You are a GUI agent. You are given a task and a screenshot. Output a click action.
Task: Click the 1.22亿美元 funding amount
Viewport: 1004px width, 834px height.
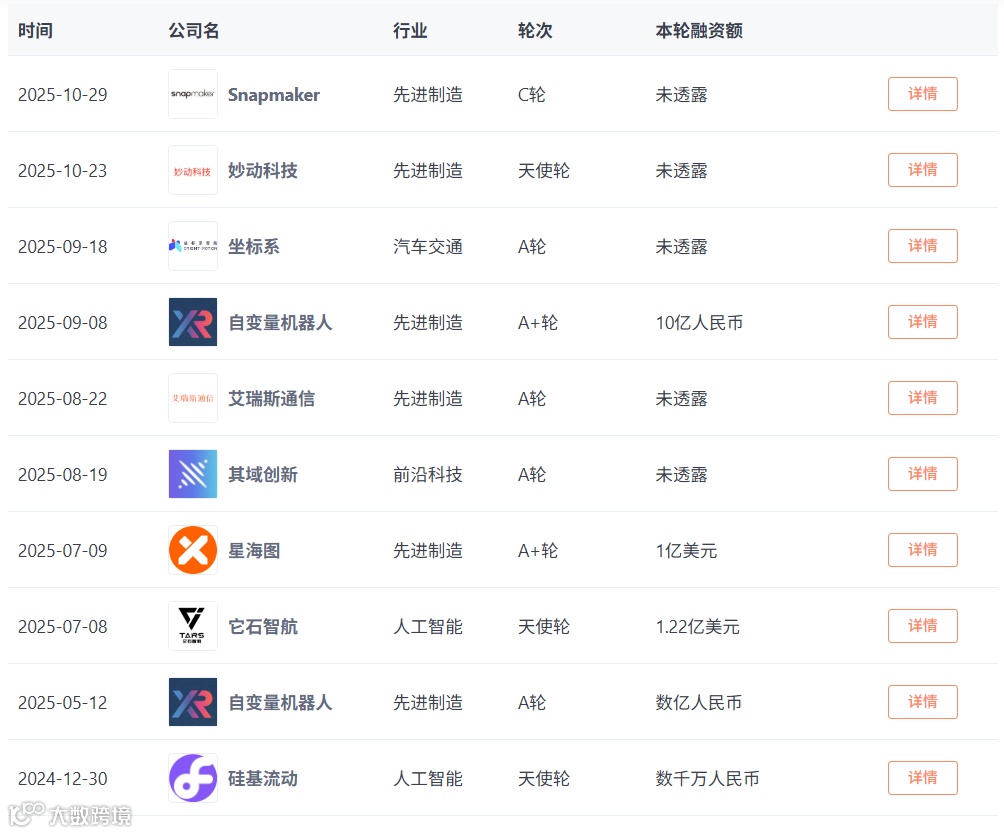(x=697, y=627)
